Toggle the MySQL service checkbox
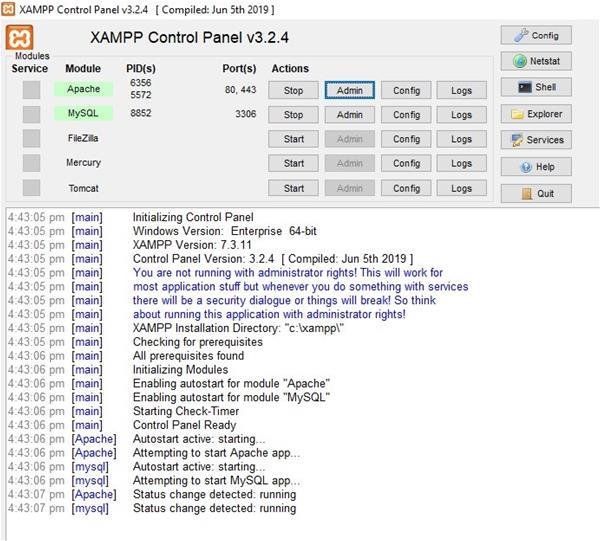The height and width of the screenshot is (541, 600). 31,114
